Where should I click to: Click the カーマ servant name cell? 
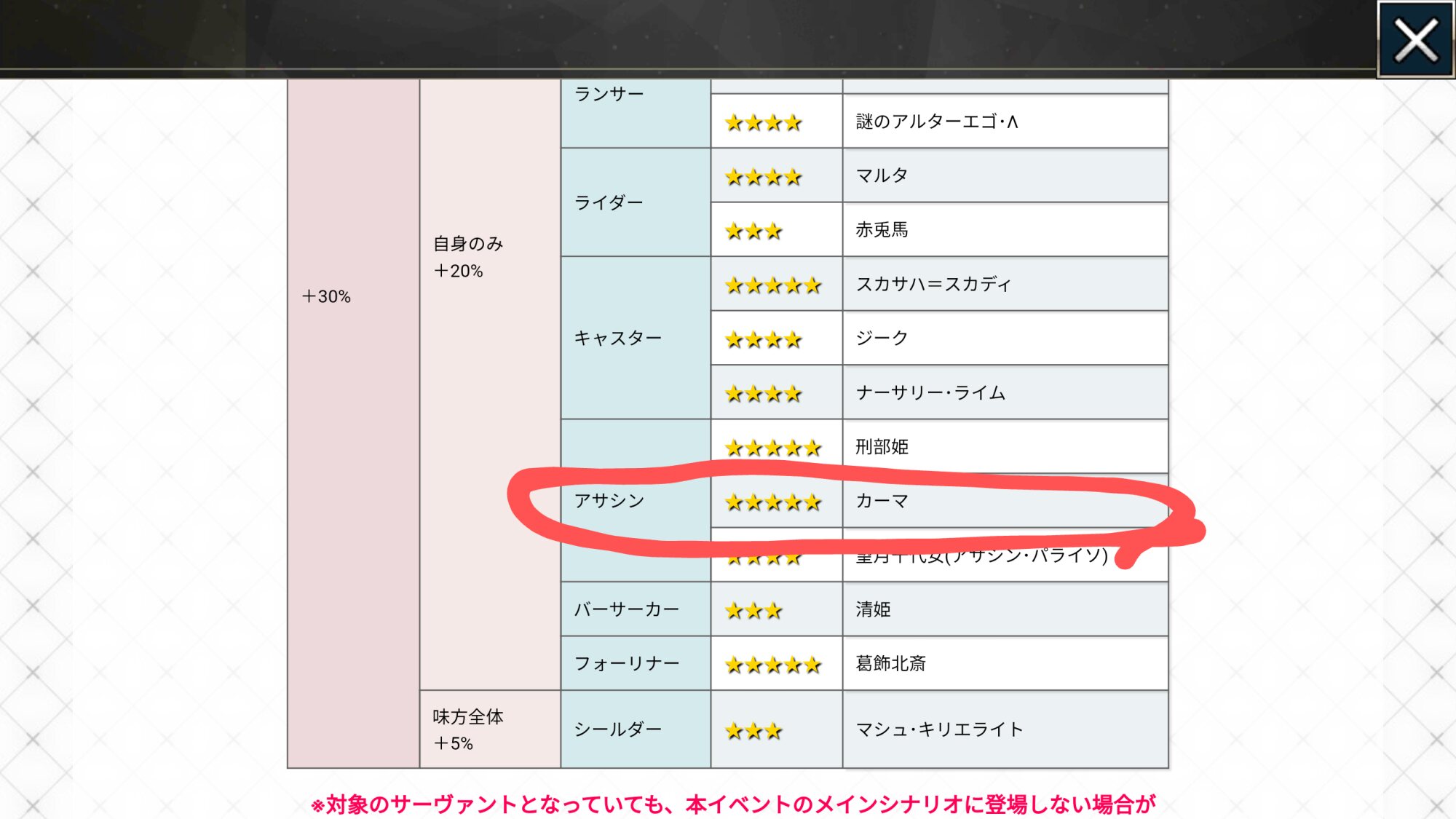tap(882, 501)
